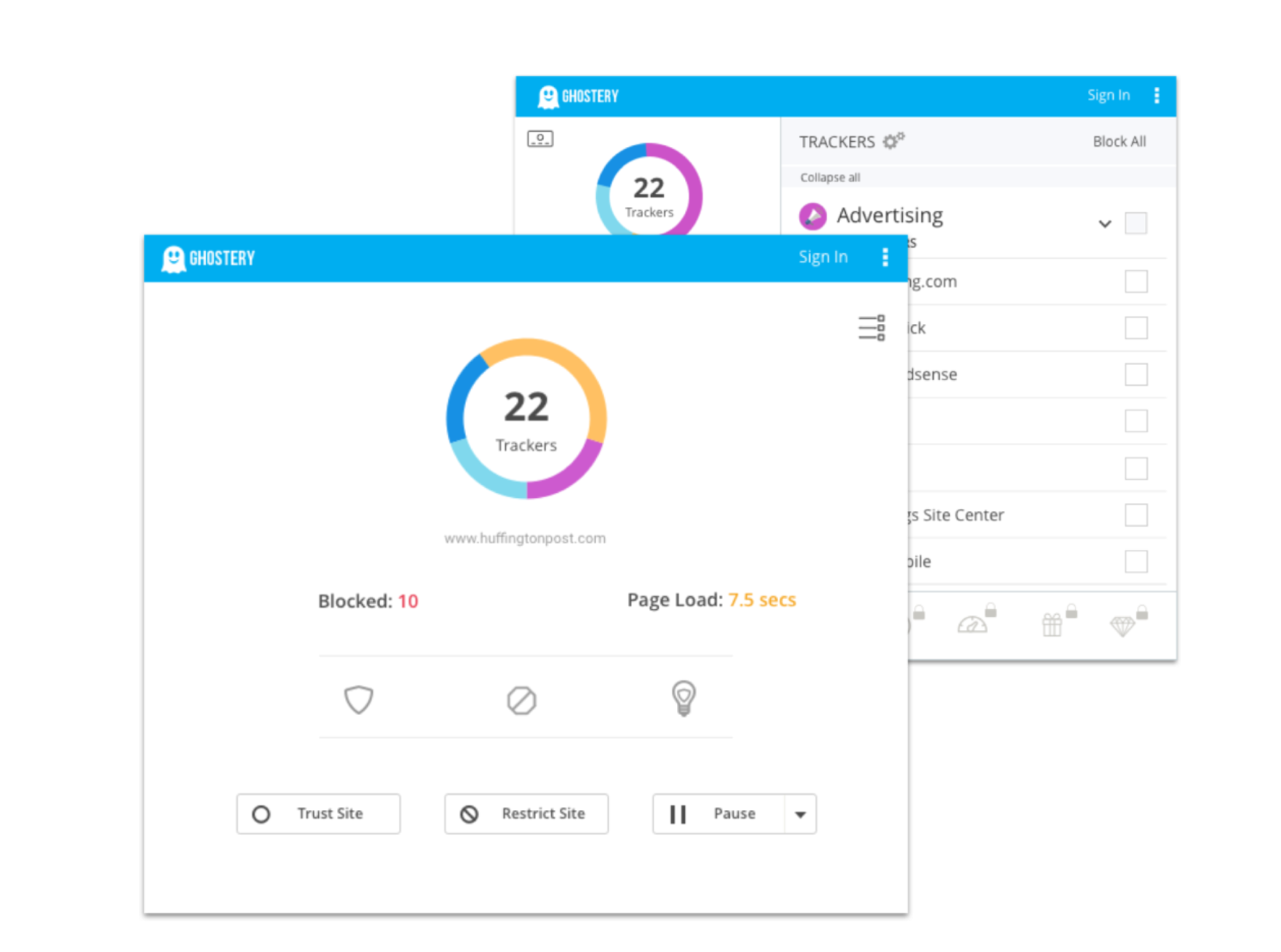Click the www.huffingtonpost.com site URL
This screenshot has height=952, width=1281.
point(525,538)
